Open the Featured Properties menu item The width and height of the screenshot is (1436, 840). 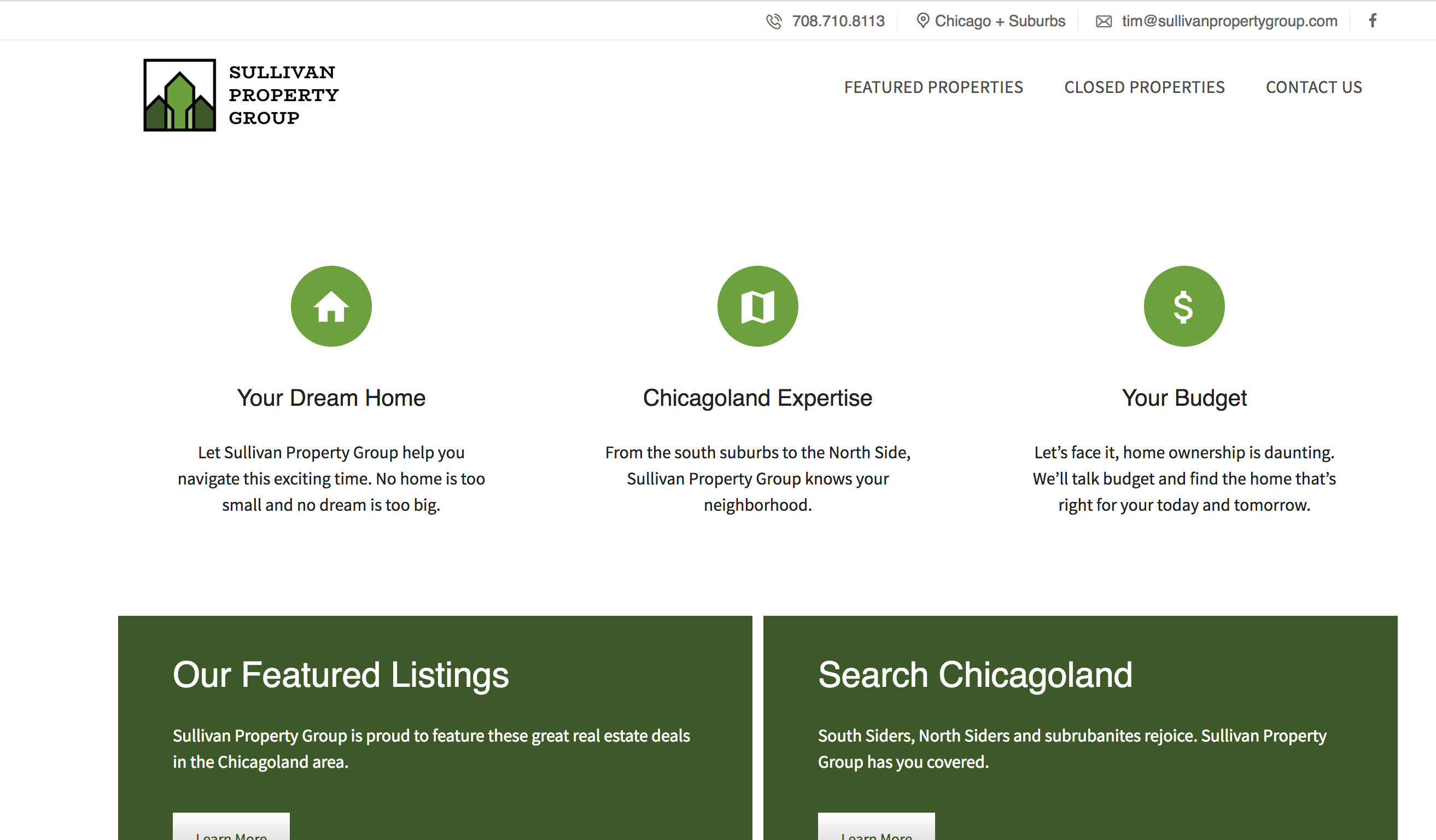coord(933,87)
